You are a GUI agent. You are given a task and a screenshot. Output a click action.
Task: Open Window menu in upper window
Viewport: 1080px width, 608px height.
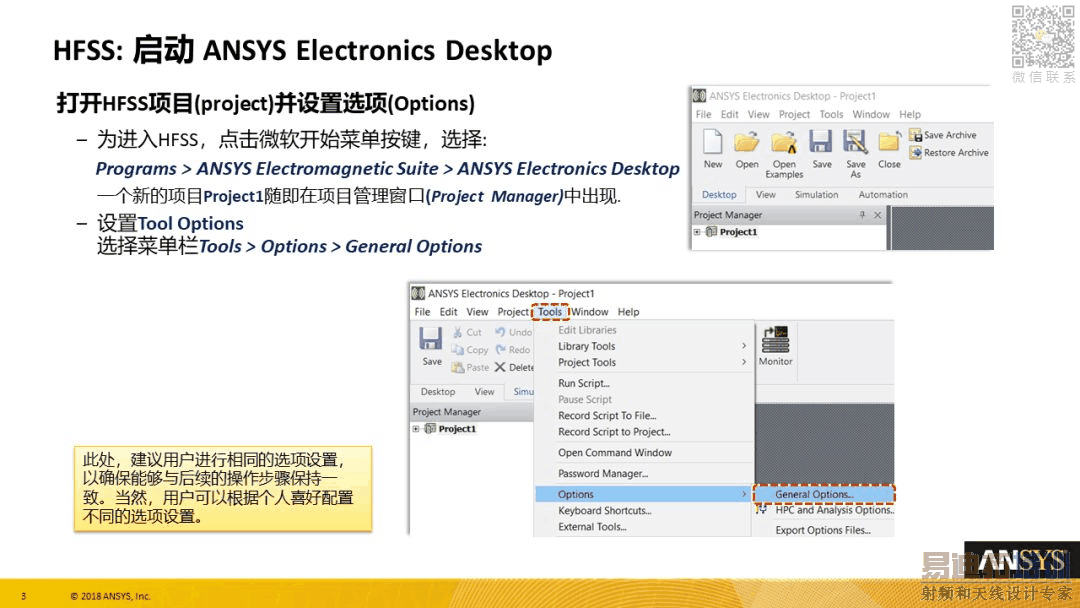pos(871,114)
